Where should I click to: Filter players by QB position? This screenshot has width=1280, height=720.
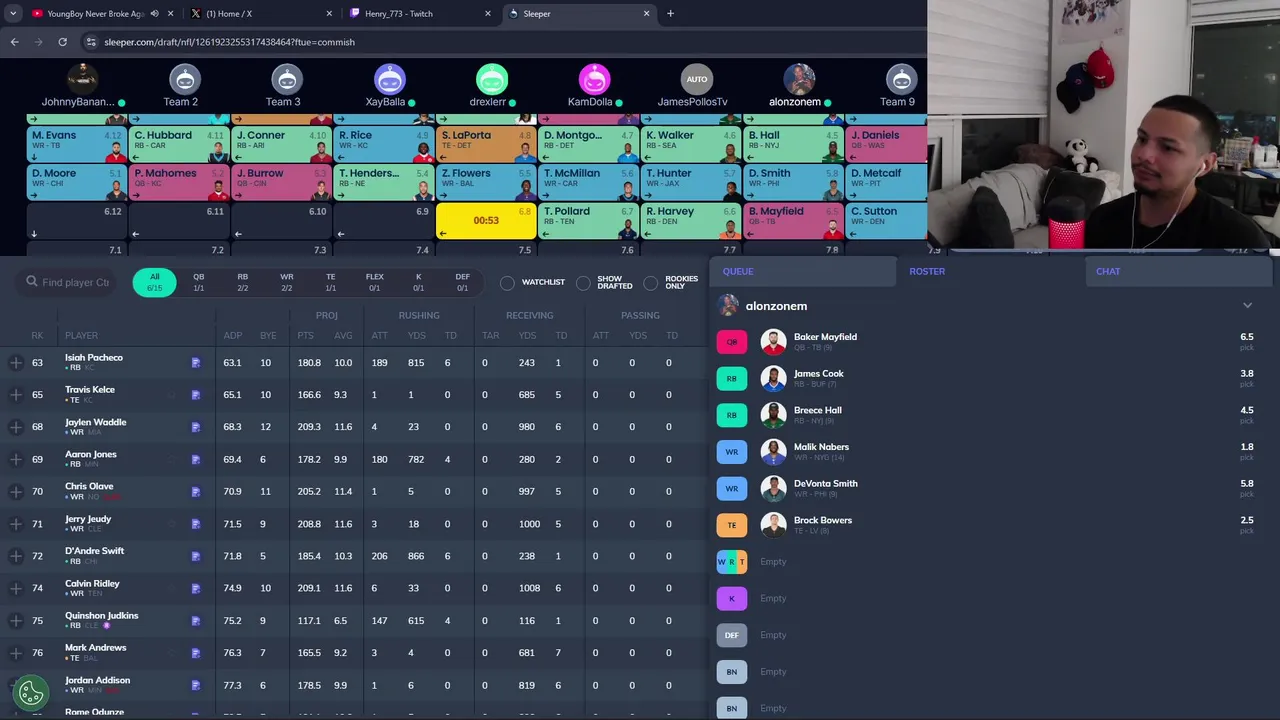[x=198, y=283]
